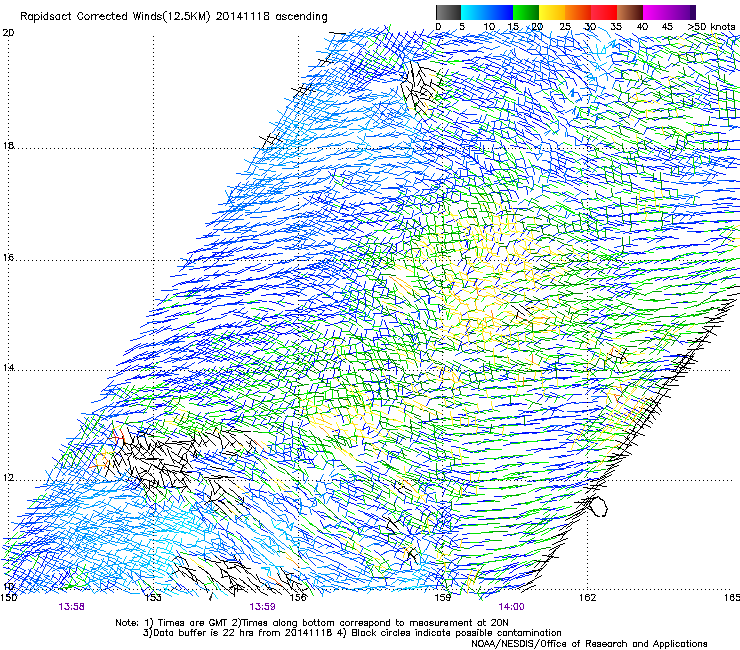Select the '16' latitude axis label

point(8,258)
